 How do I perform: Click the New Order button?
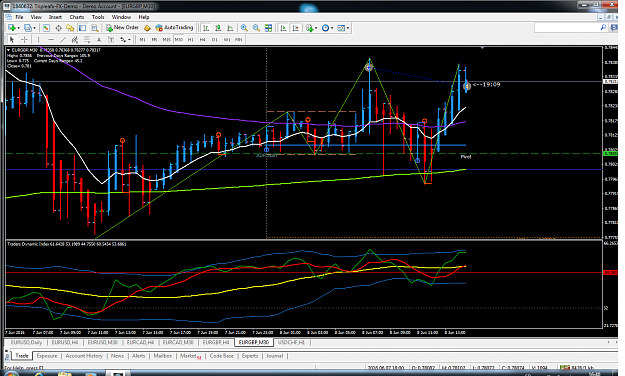(x=122, y=28)
